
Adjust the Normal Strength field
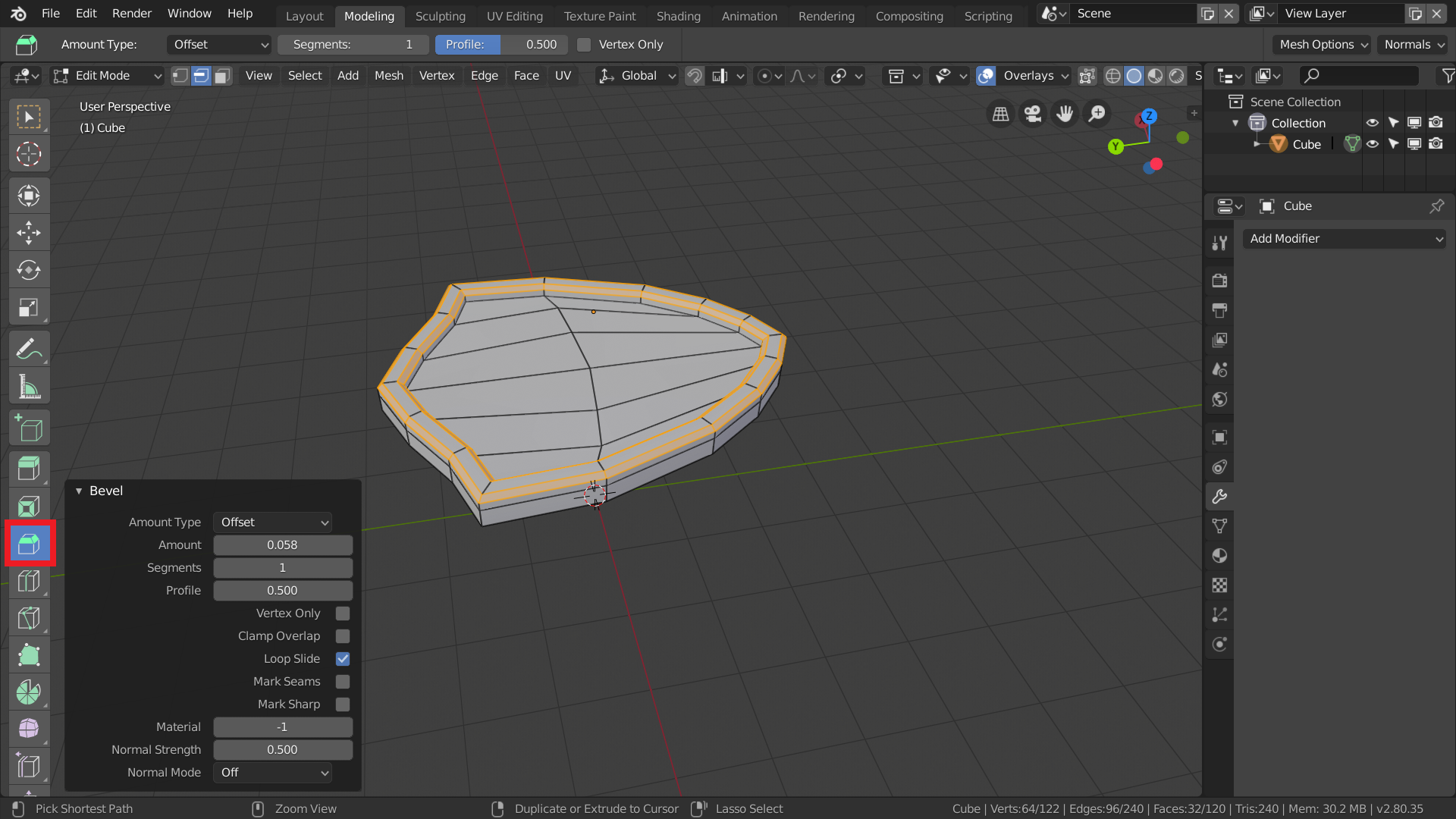283,750
